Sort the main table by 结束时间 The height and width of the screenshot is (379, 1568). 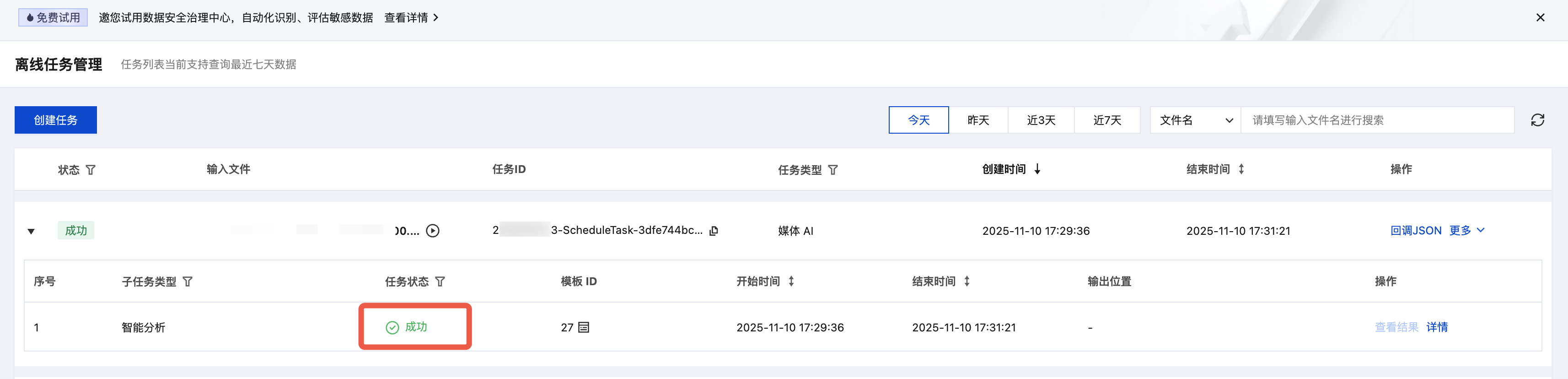tap(1241, 169)
